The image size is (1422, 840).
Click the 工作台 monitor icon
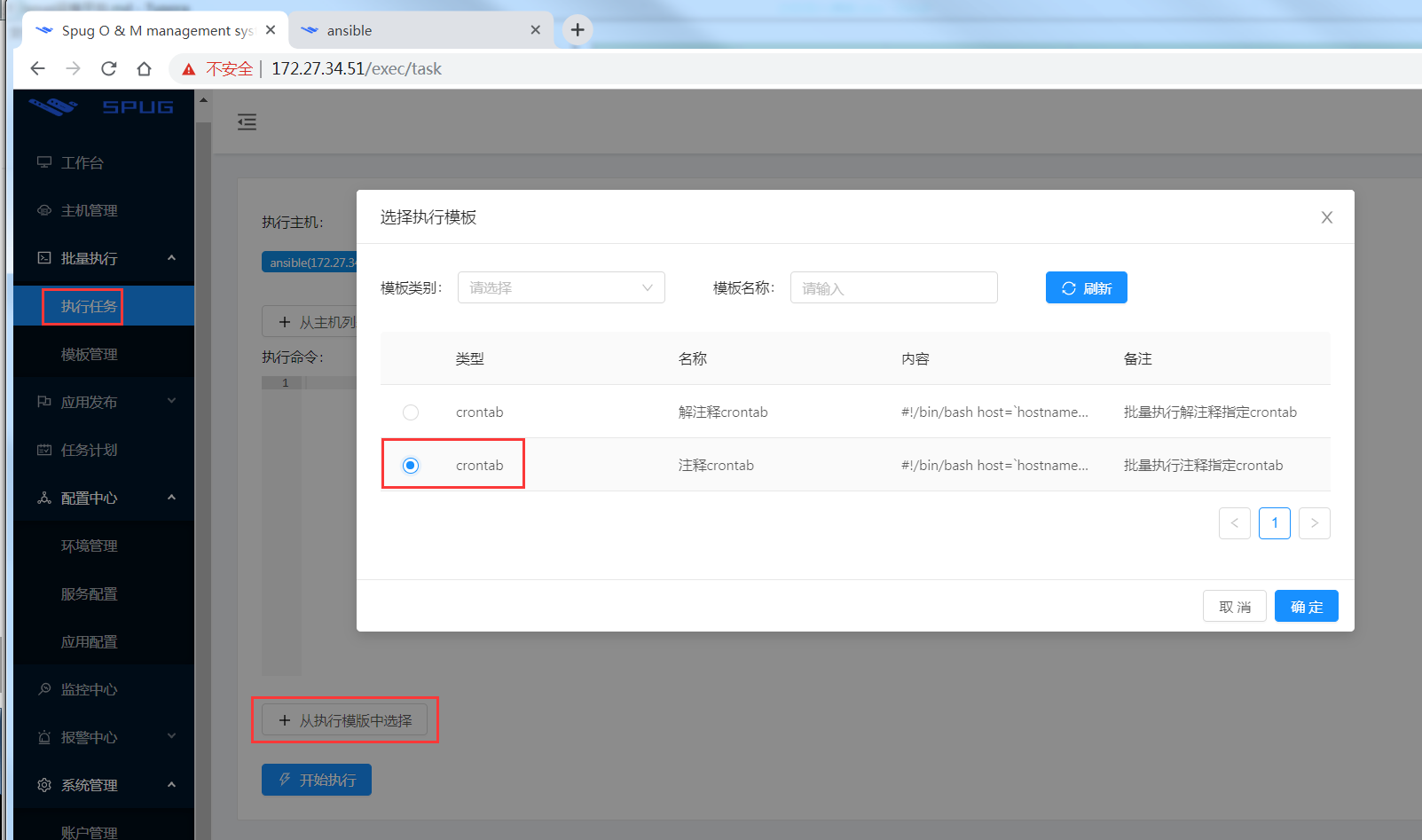click(44, 162)
